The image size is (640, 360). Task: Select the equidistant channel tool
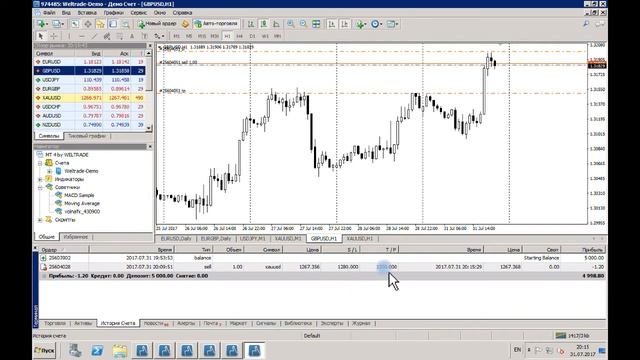coord(107,36)
